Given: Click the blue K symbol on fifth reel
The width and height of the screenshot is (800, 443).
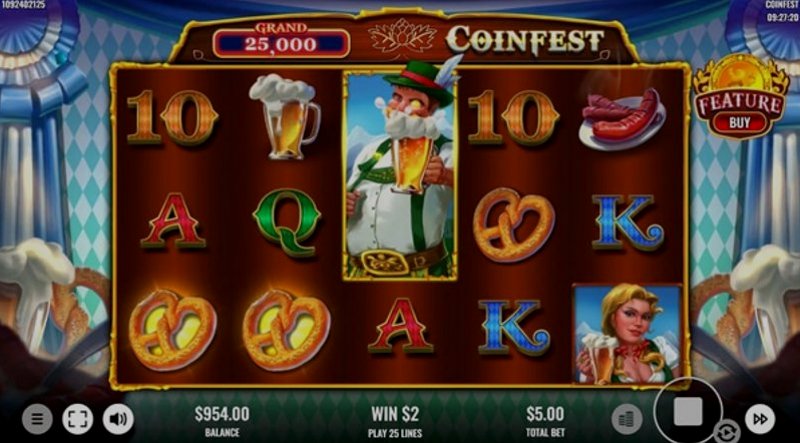Looking at the screenshot, I should pos(628,222).
